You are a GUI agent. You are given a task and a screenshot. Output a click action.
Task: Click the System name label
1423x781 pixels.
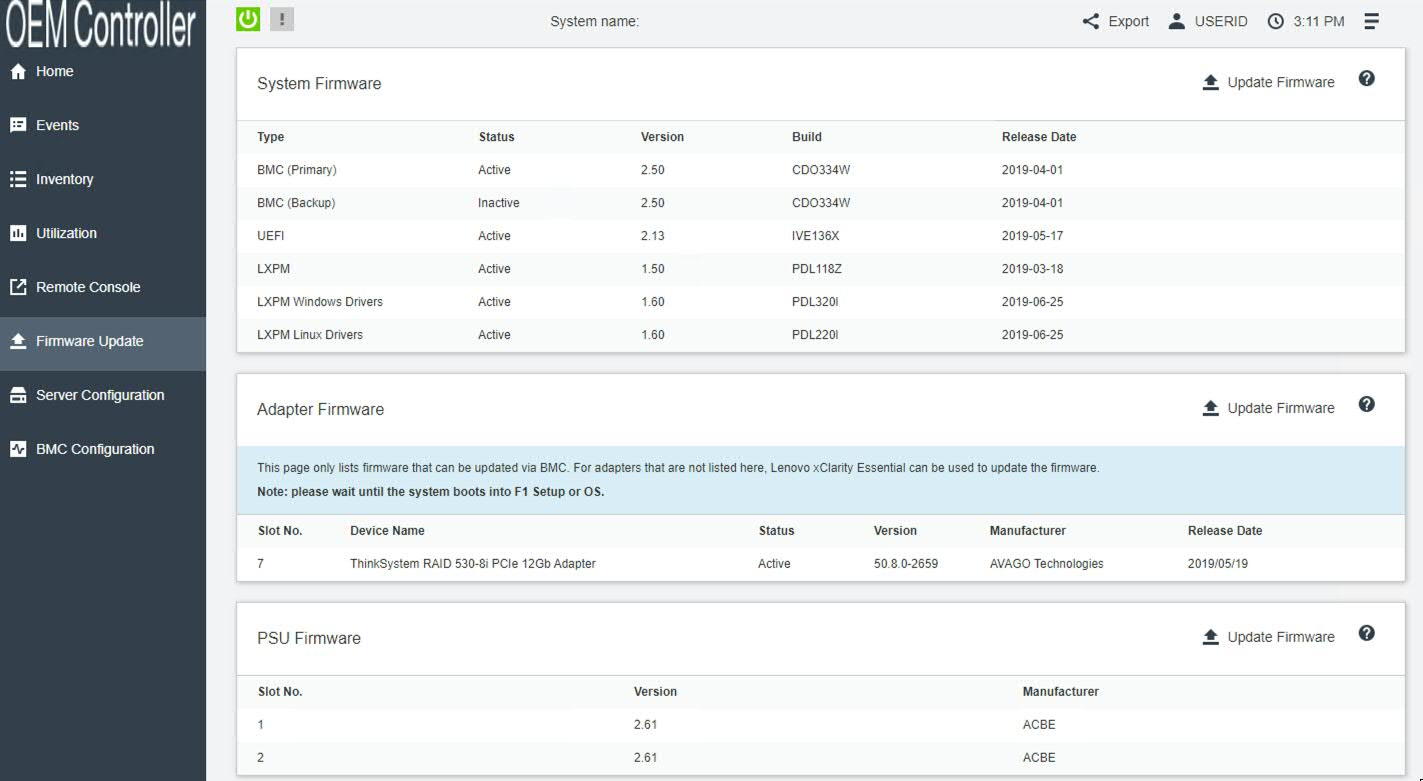pyautogui.click(x=594, y=21)
